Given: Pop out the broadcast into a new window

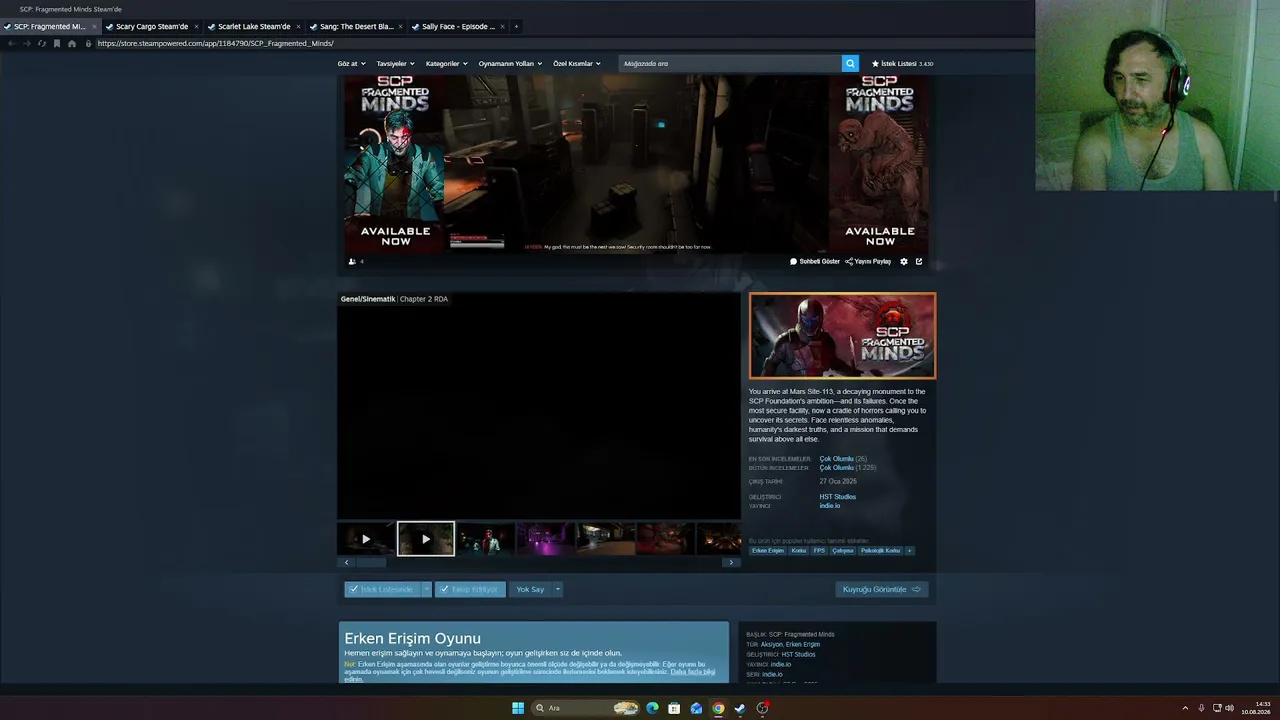Looking at the screenshot, I should 919,262.
